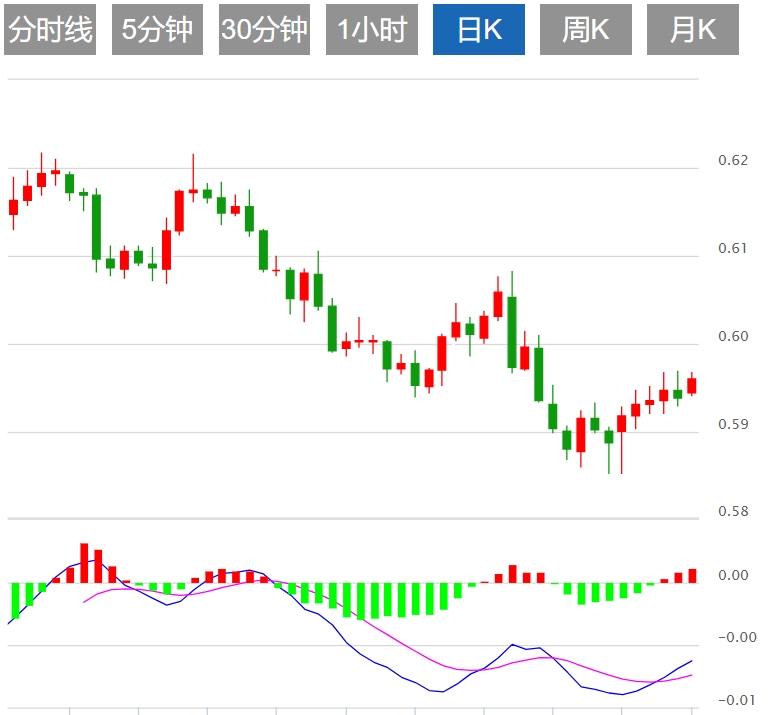Click the 0.58 price axis label
The width and height of the screenshot is (781, 715).
733,512
